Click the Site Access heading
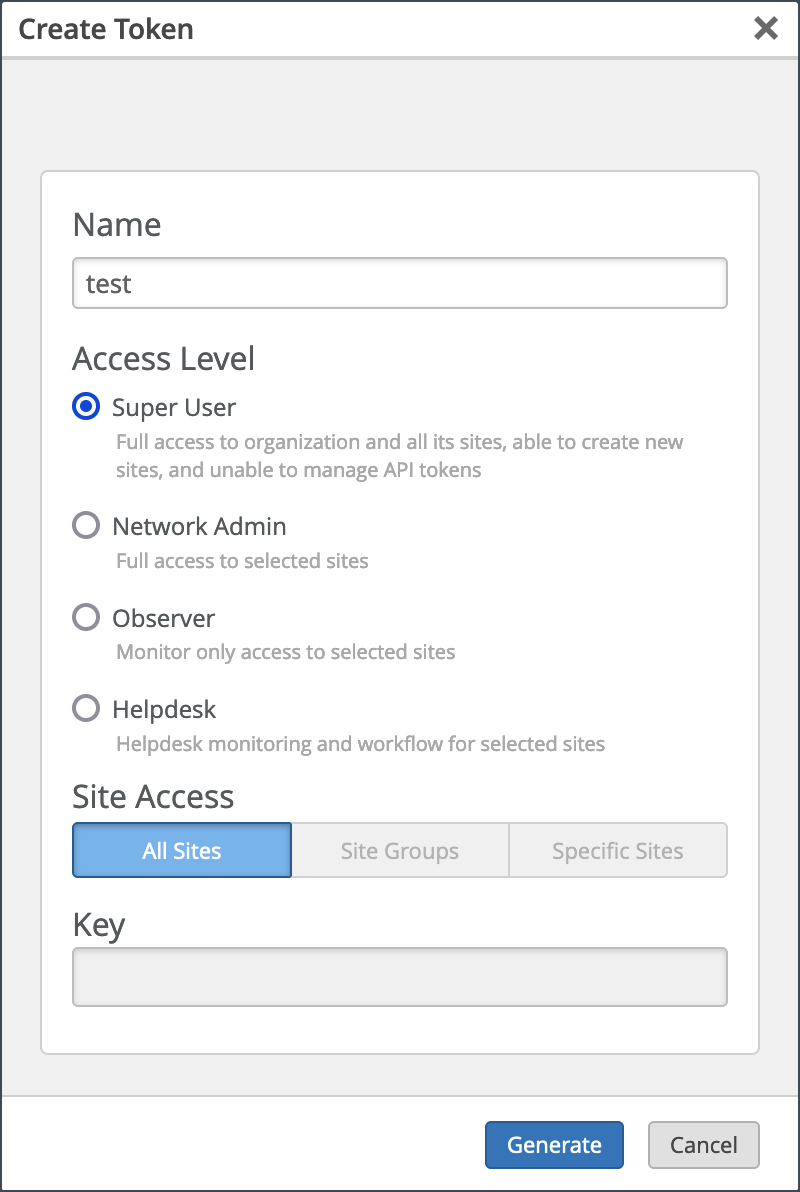Viewport: 800px width, 1192px height. 153,796
